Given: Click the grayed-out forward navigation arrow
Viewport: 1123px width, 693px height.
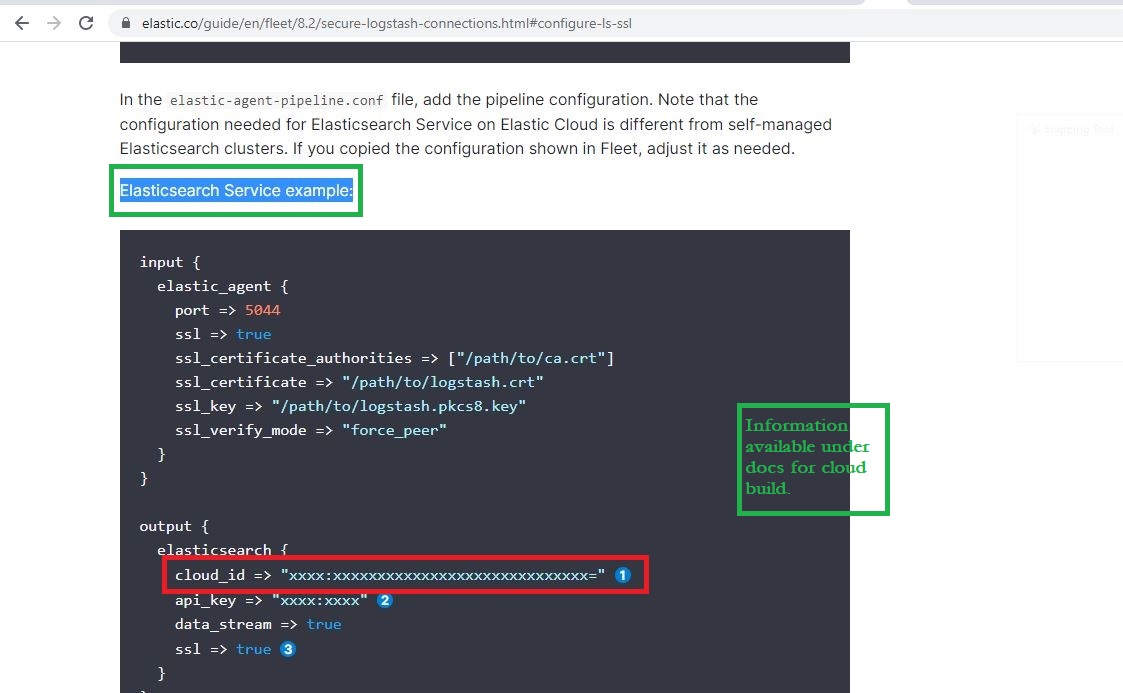Looking at the screenshot, I should 53,22.
